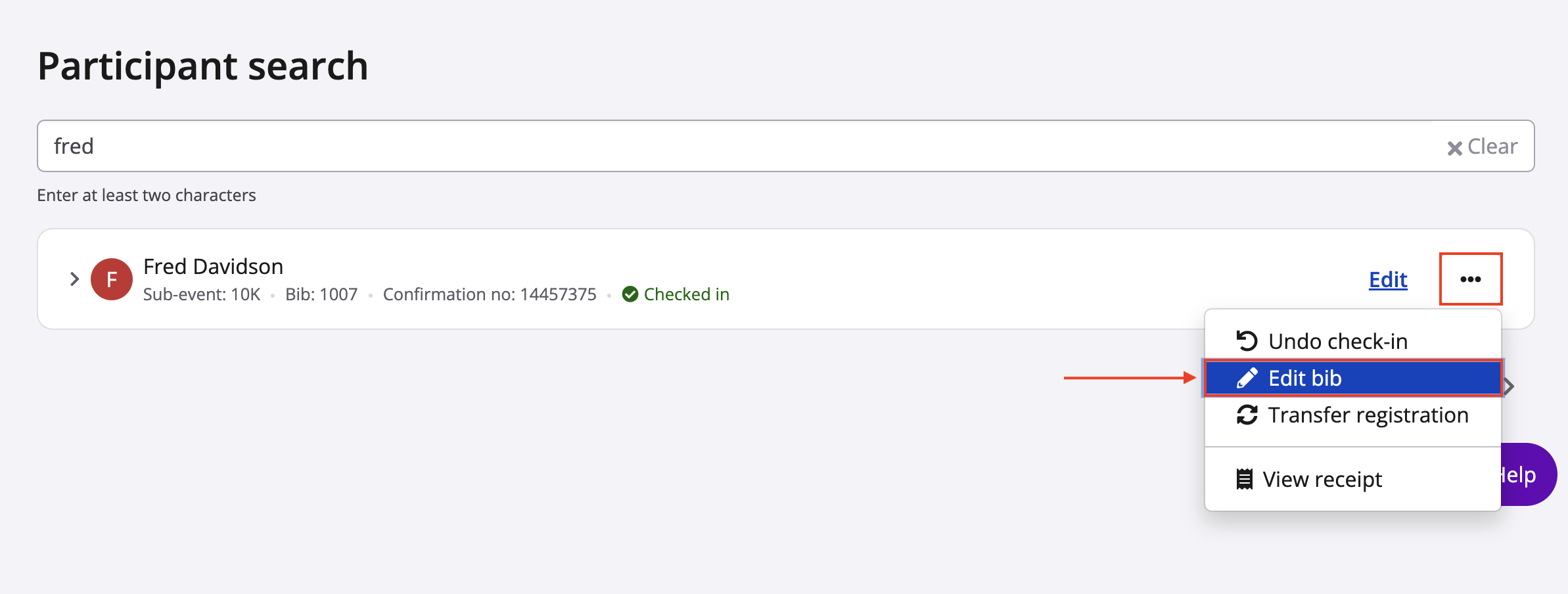Click the X icon beside Clear
This screenshot has width=1568, height=594.
coord(1454,148)
